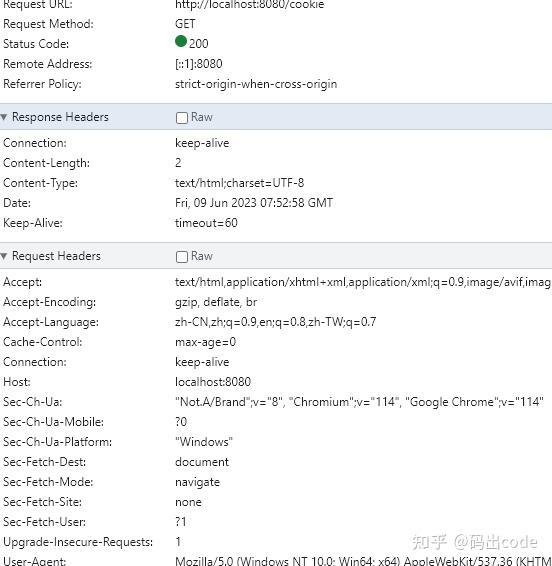Viewport: 552px width, 566px height.
Task: Select the Accept header value
Action: (x=363, y=282)
